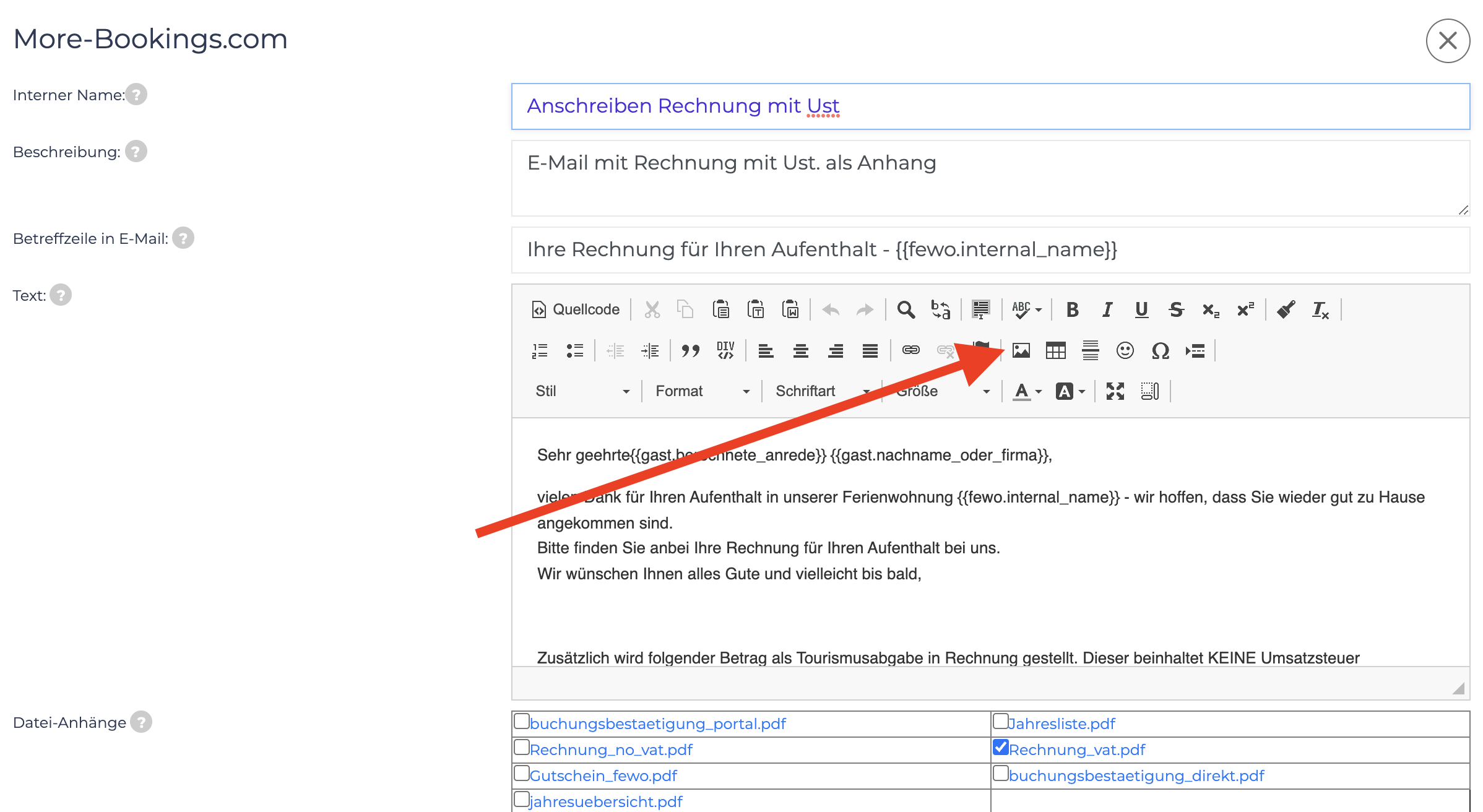The image size is (1483, 812).
Task: Toggle Underline formatting
Action: (x=1142, y=309)
